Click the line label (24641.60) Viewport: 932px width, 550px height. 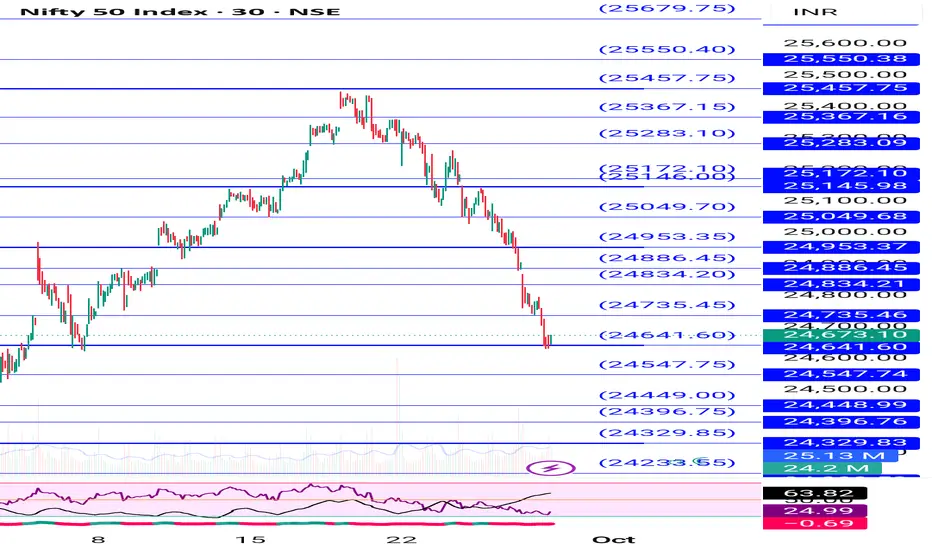click(667, 335)
